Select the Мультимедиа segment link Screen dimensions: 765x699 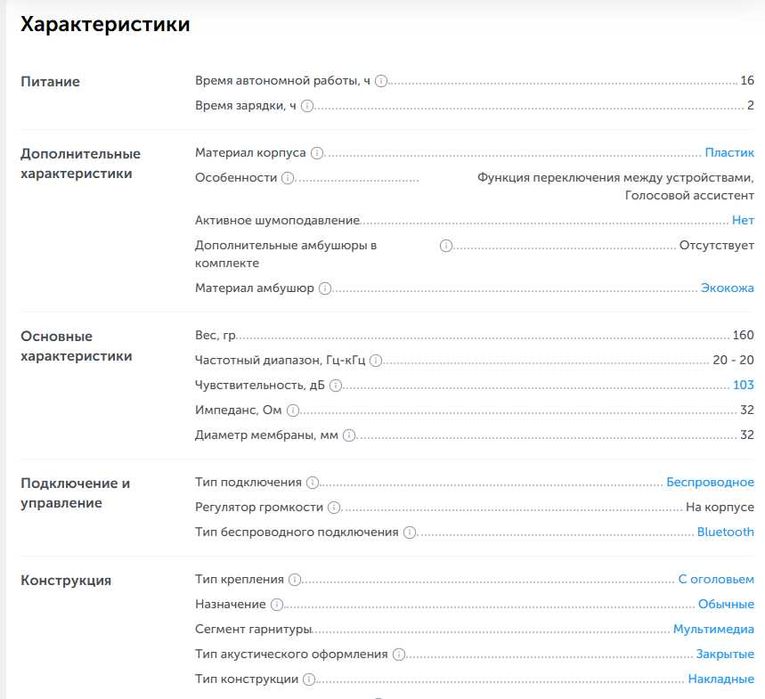(713, 629)
